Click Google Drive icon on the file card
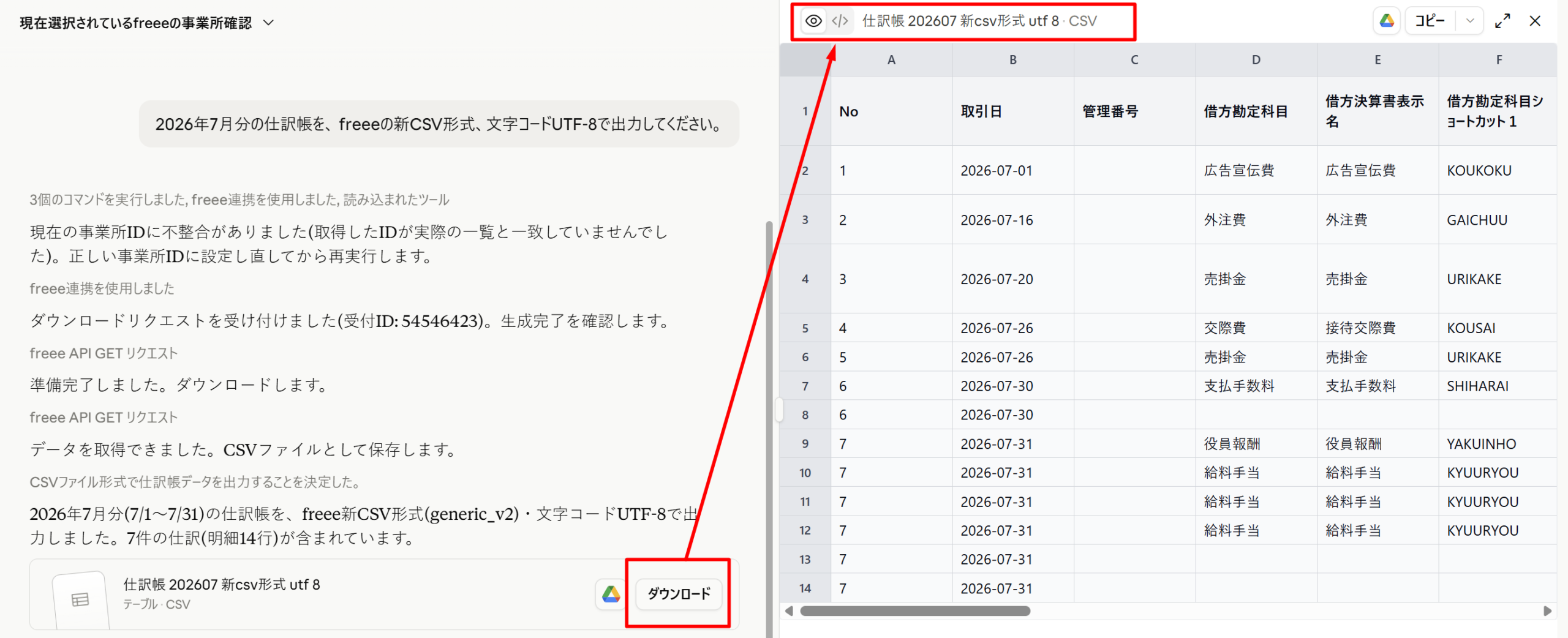The height and width of the screenshot is (638, 1568). [611, 593]
